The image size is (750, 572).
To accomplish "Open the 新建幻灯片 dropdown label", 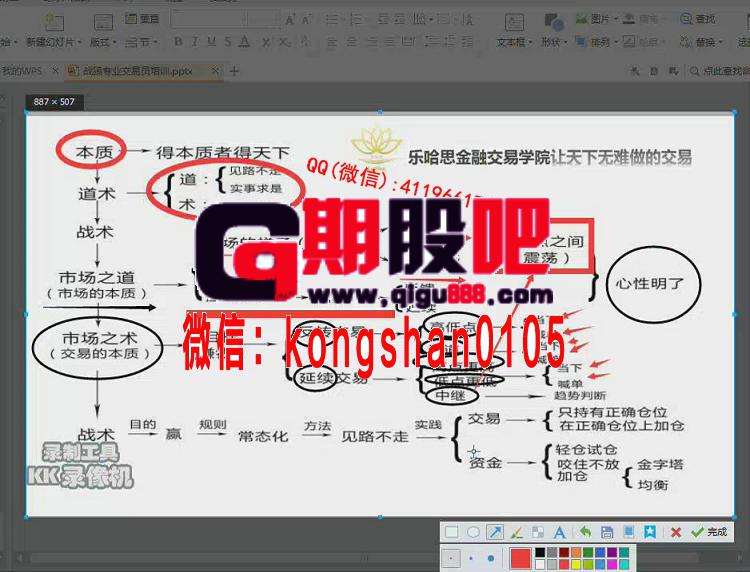I will pyautogui.click(x=54, y=43).
